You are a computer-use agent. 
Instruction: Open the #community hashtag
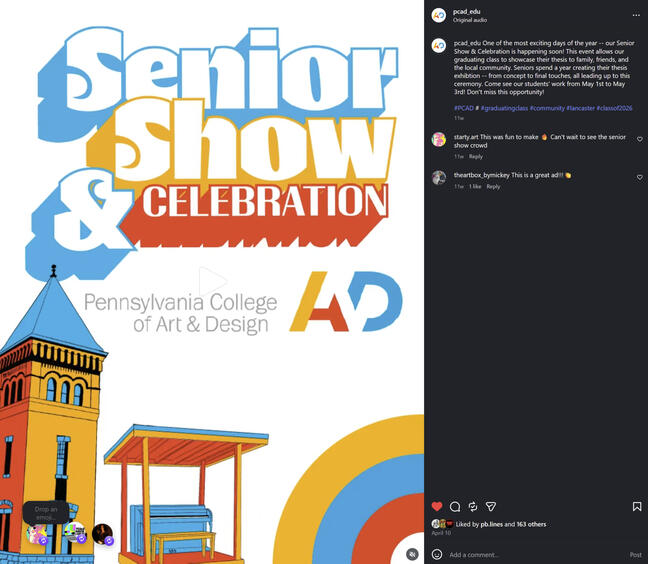547,108
